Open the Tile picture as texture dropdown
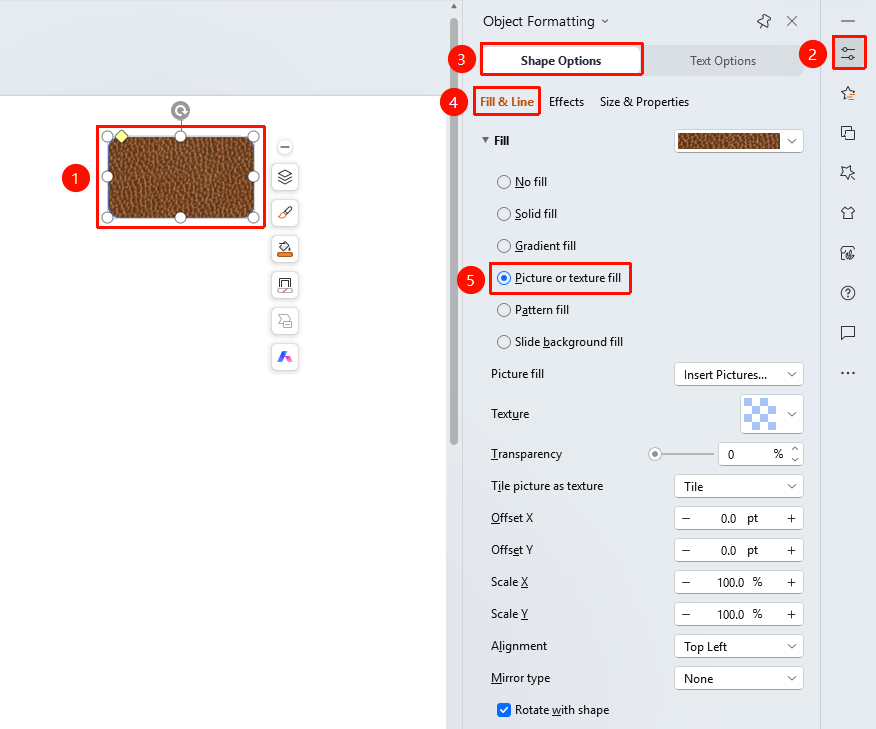The image size is (876, 729). coord(739,486)
